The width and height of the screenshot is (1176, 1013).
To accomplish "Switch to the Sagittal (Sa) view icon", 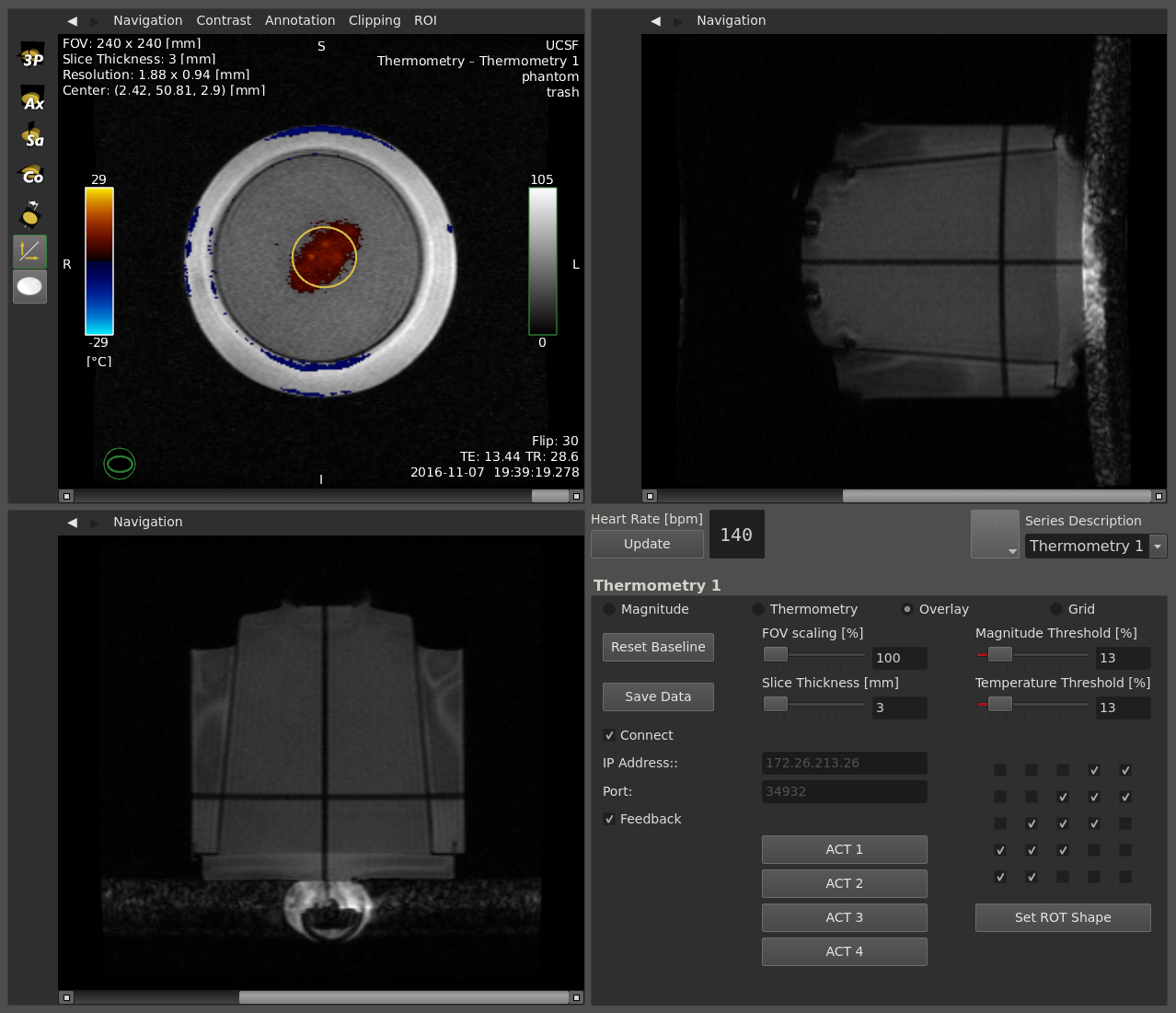I will [32, 136].
